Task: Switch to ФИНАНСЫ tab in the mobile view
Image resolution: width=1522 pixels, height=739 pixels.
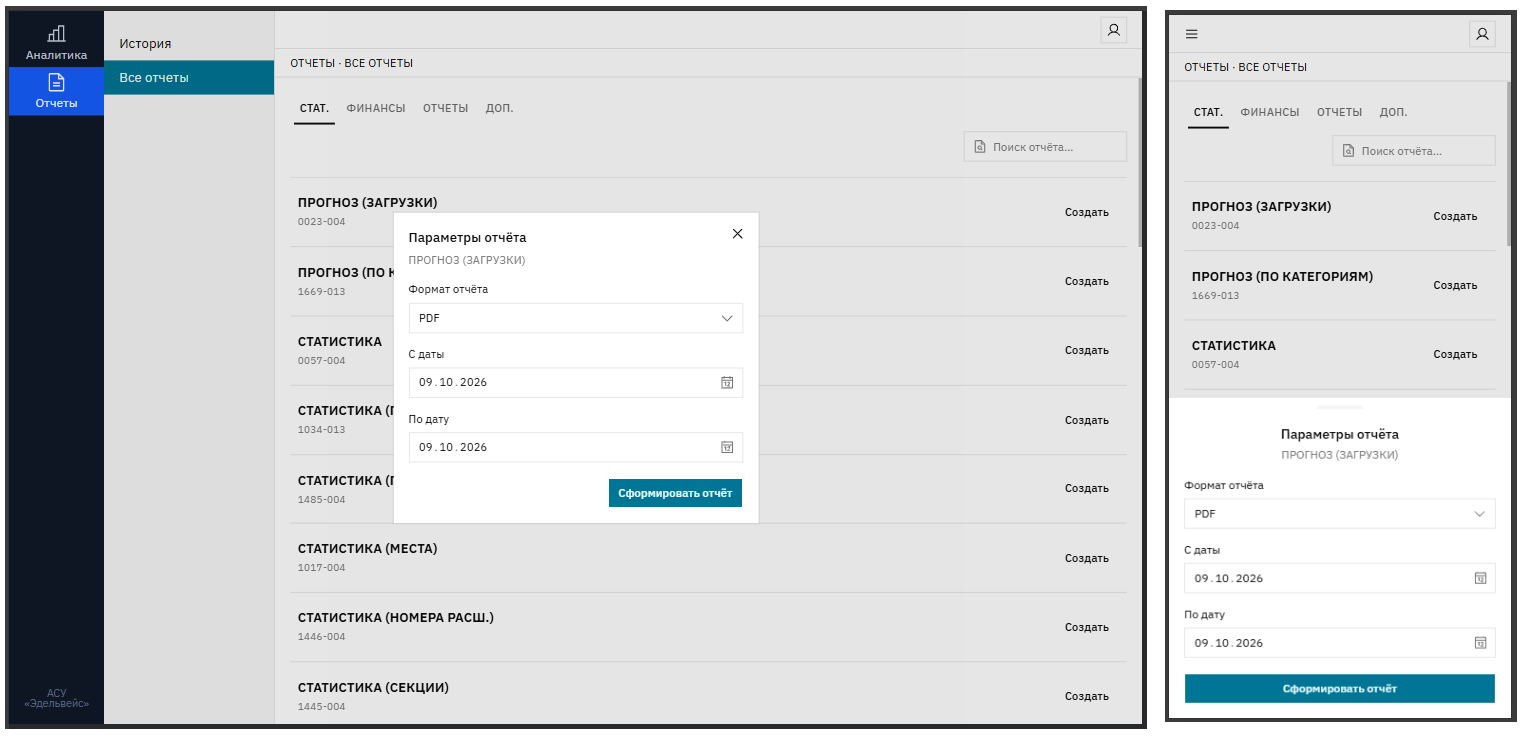Action: [x=1270, y=112]
